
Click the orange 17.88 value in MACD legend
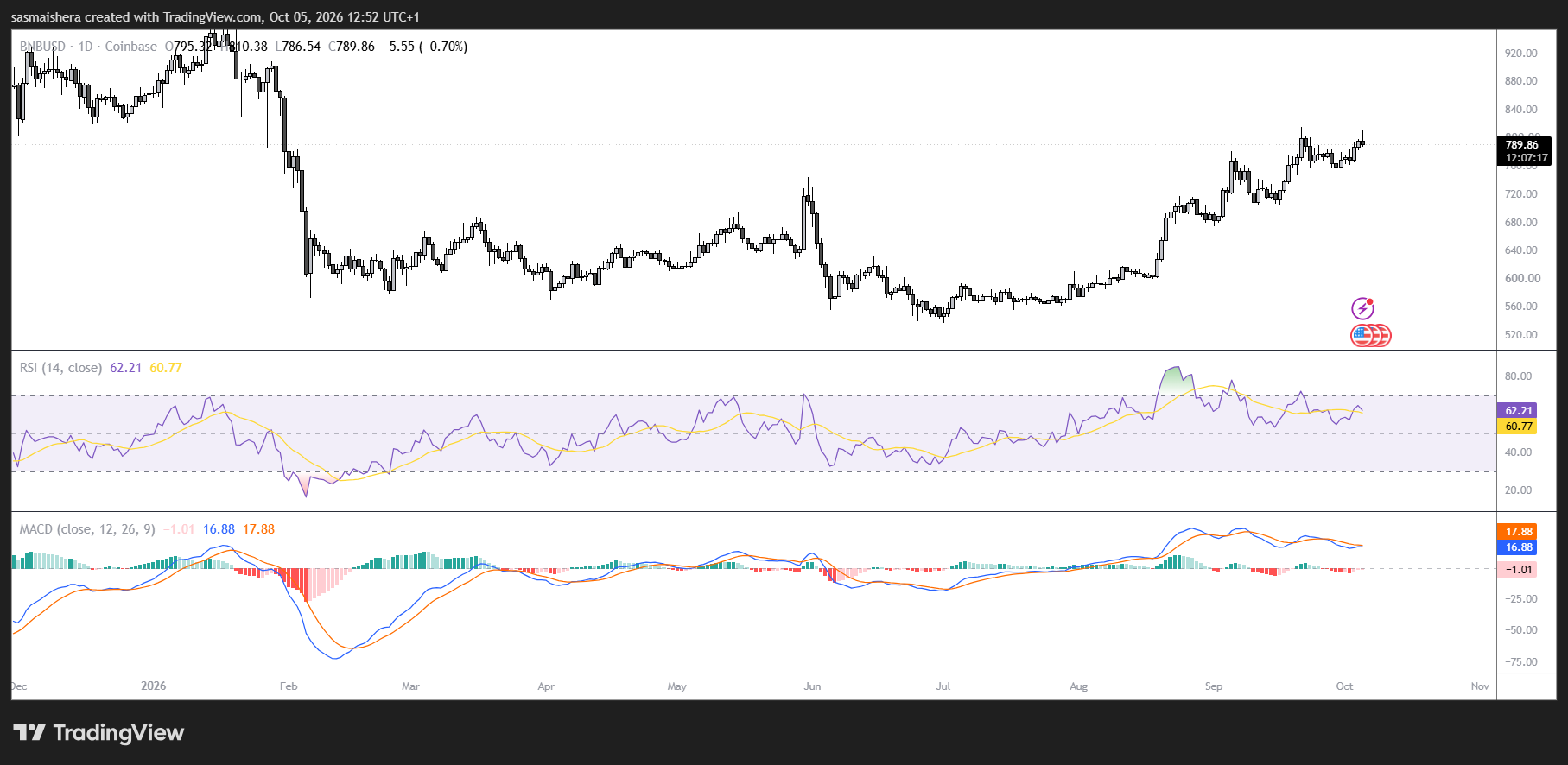point(258,529)
